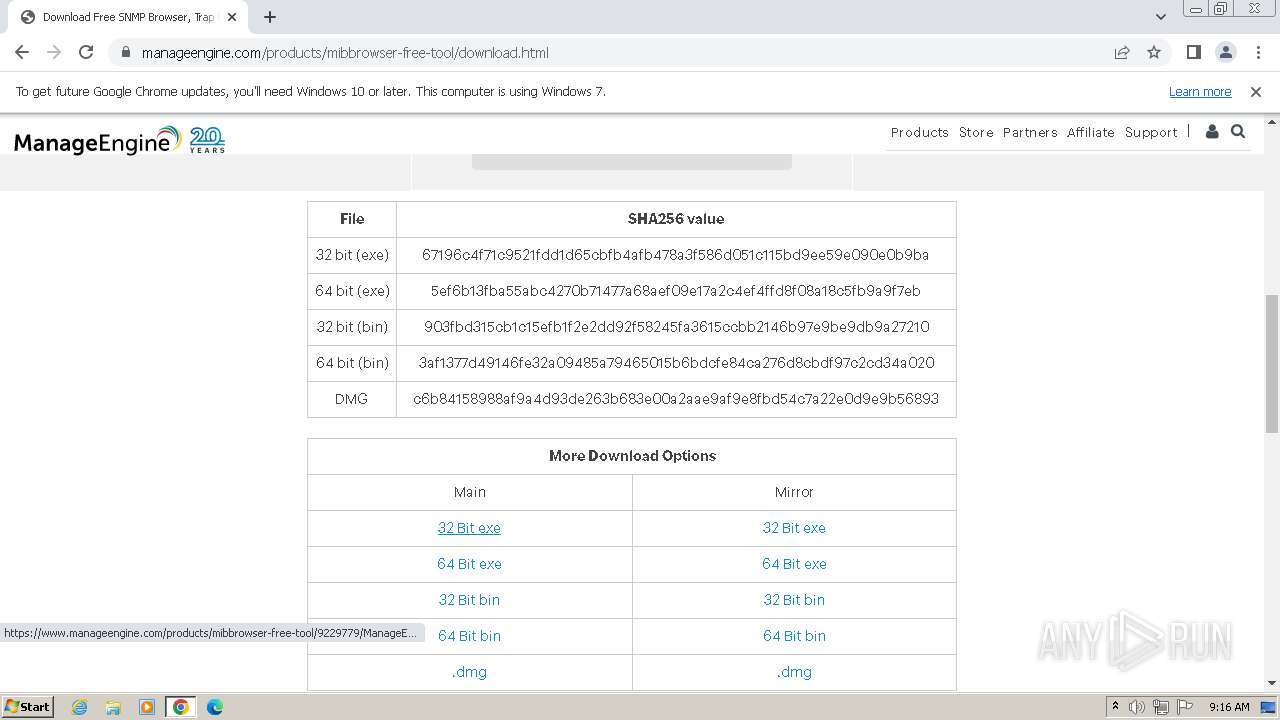The image size is (1280, 720).
Task: Download the Mirror 64 Bit exe
Action: click(x=794, y=564)
